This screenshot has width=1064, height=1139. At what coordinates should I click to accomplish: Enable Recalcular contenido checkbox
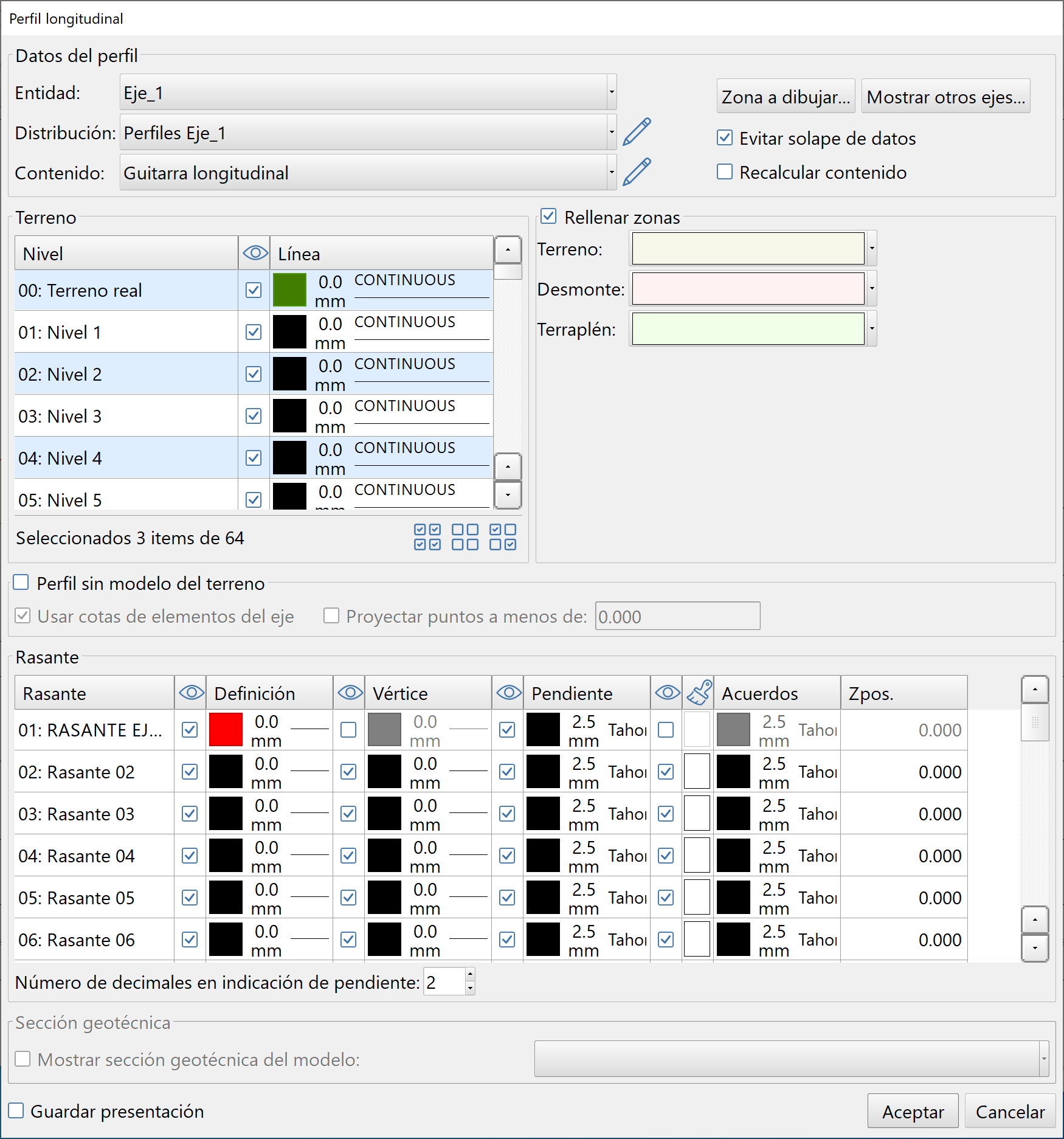point(725,172)
